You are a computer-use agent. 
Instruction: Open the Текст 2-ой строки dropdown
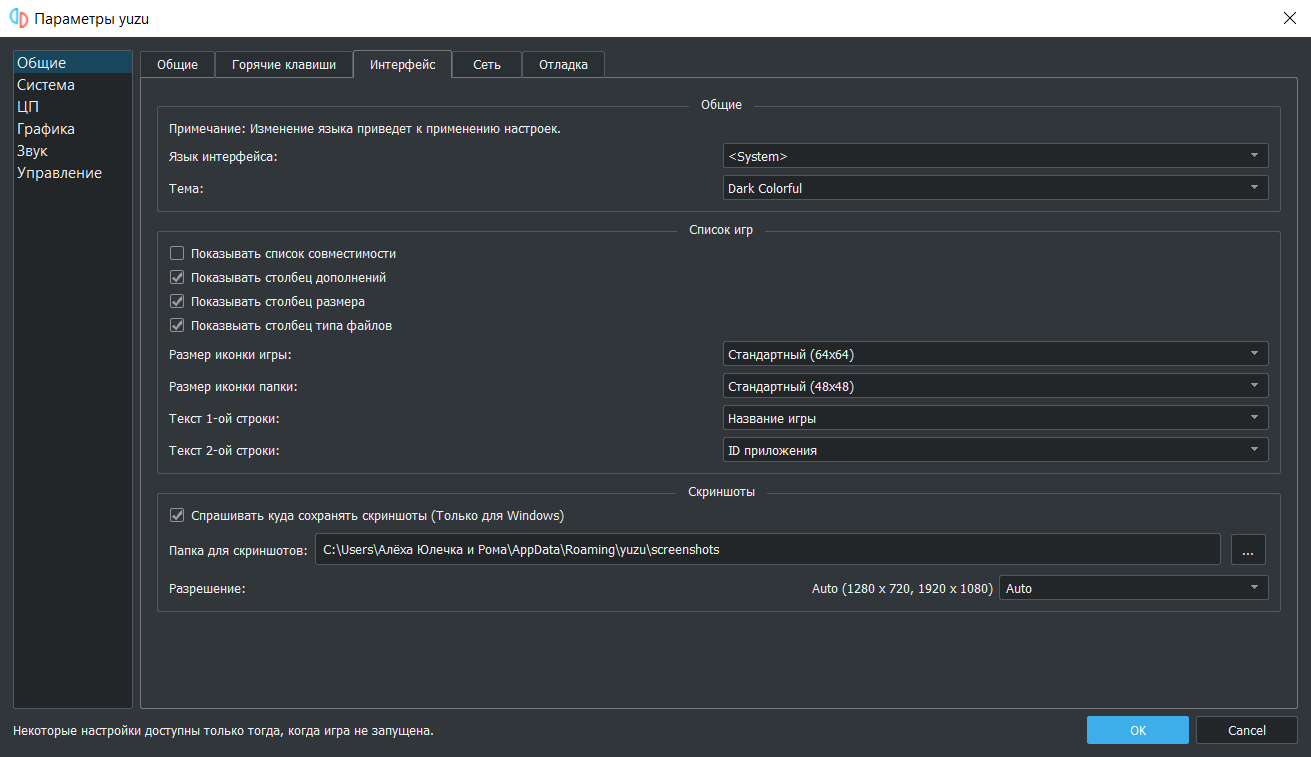(x=995, y=450)
